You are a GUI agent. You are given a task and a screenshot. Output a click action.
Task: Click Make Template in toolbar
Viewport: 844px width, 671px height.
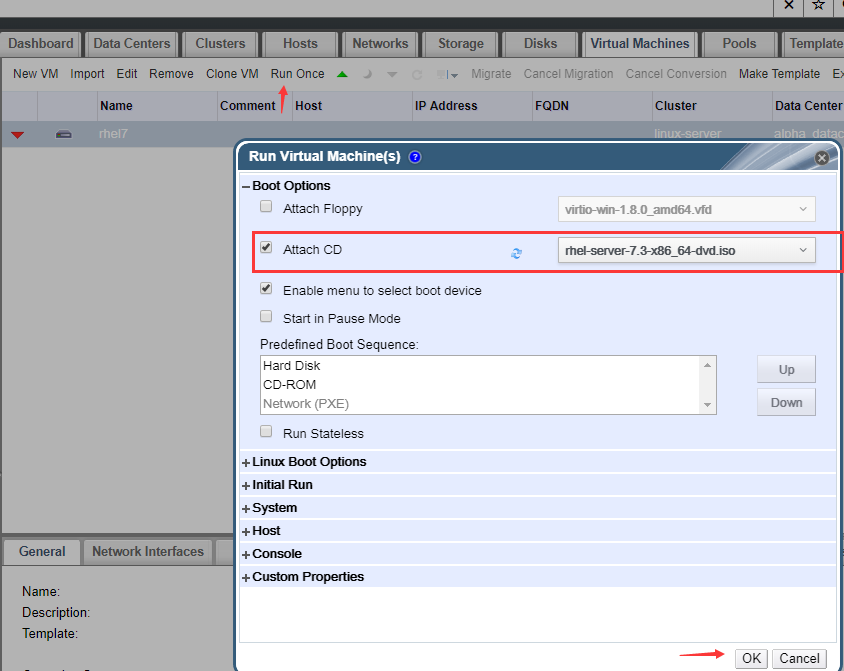point(779,74)
